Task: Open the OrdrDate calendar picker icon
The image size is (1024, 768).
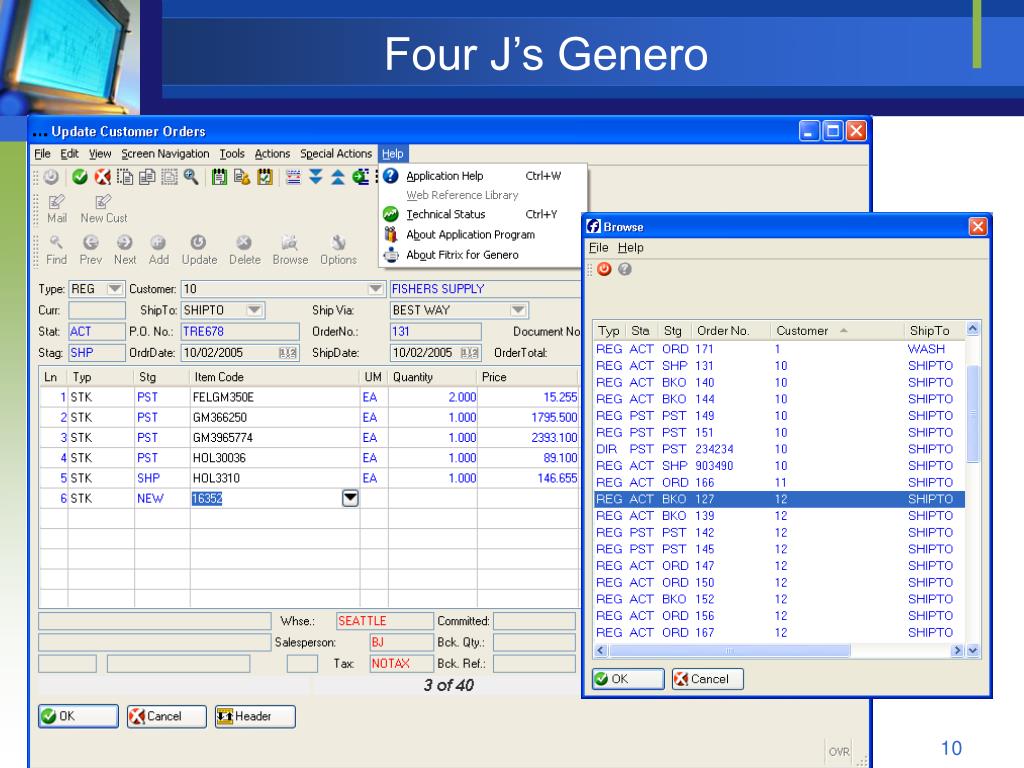Action: click(287, 353)
